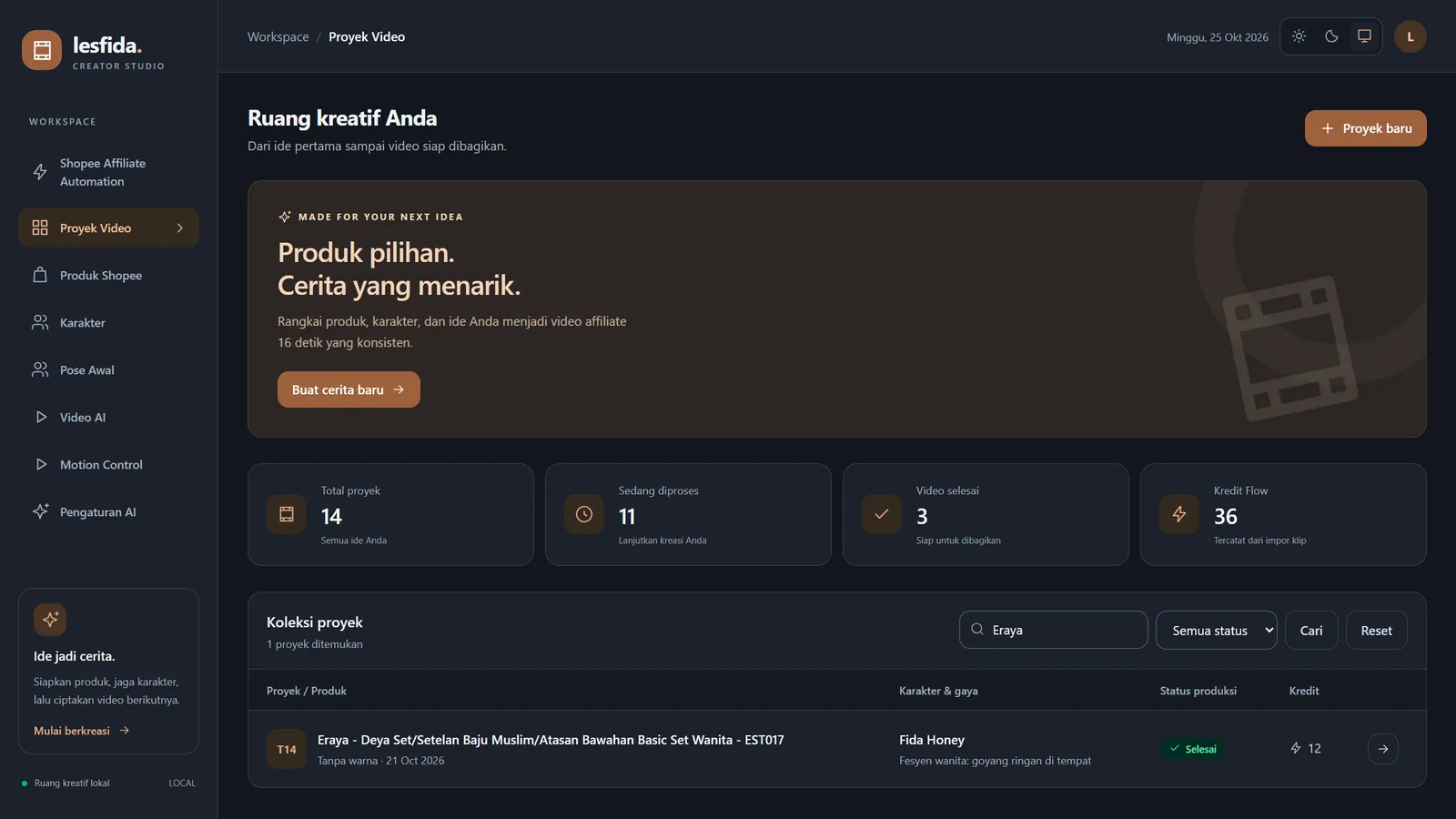Go to Produk Shopee page

click(x=108, y=276)
